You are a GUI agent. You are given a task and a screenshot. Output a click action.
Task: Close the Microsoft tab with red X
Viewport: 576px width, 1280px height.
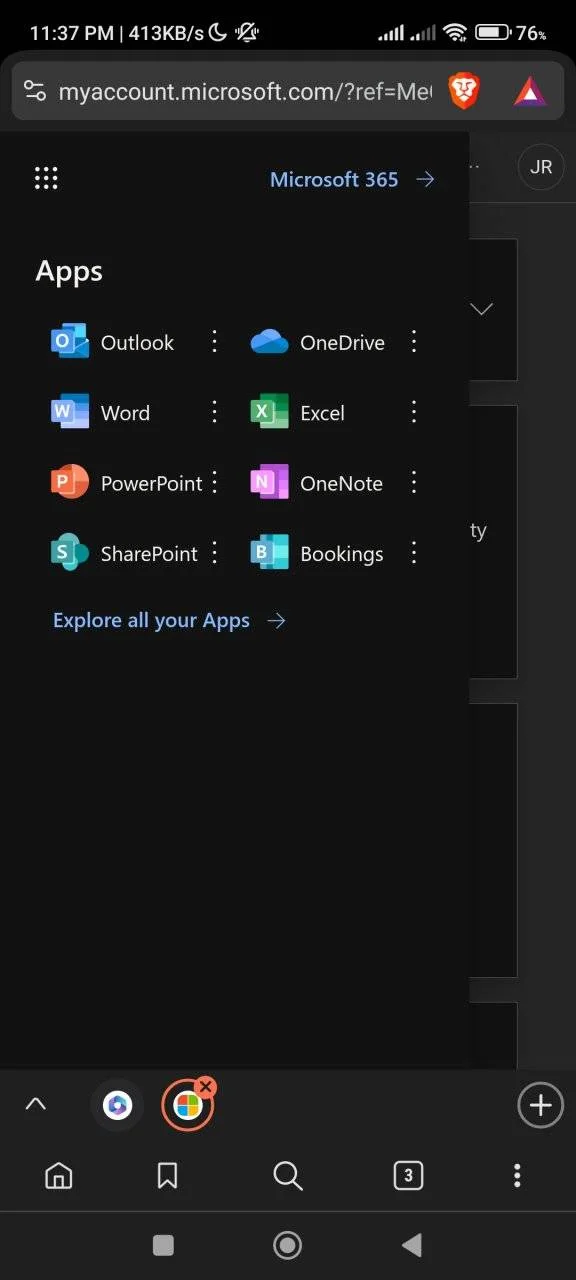(206, 1086)
